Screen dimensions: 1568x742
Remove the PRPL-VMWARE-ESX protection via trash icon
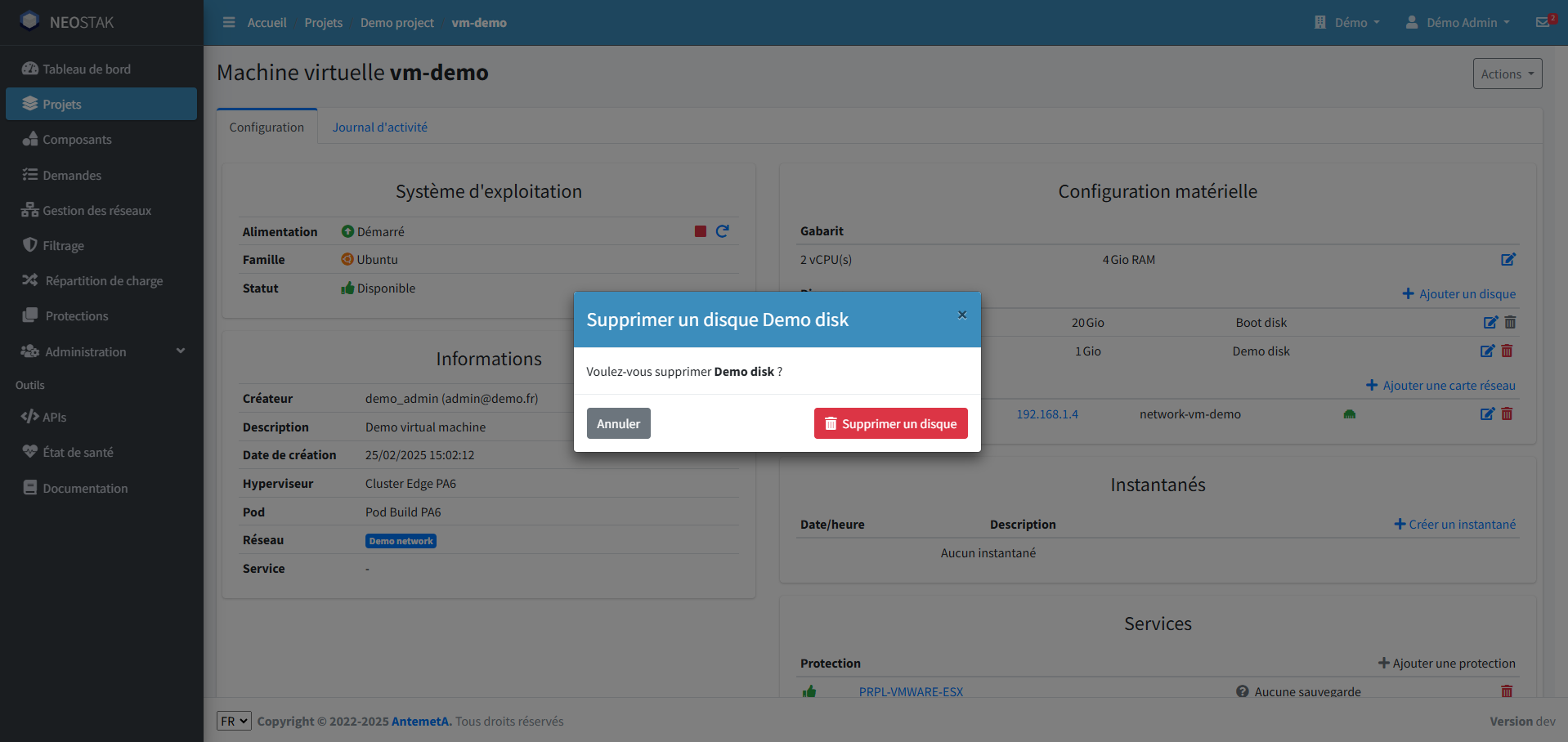[1507, 691]
